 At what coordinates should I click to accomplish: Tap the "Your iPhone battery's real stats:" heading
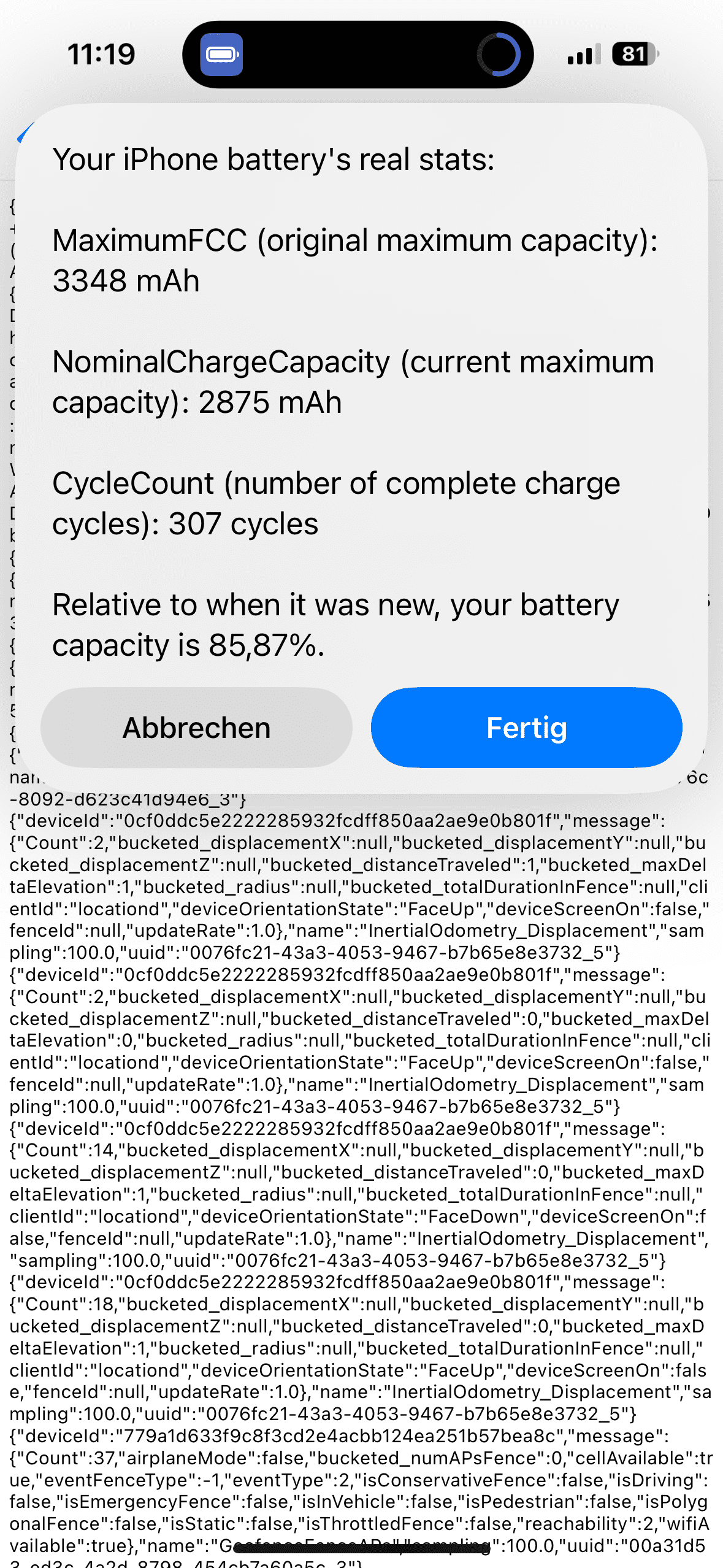tap(274, 159)
